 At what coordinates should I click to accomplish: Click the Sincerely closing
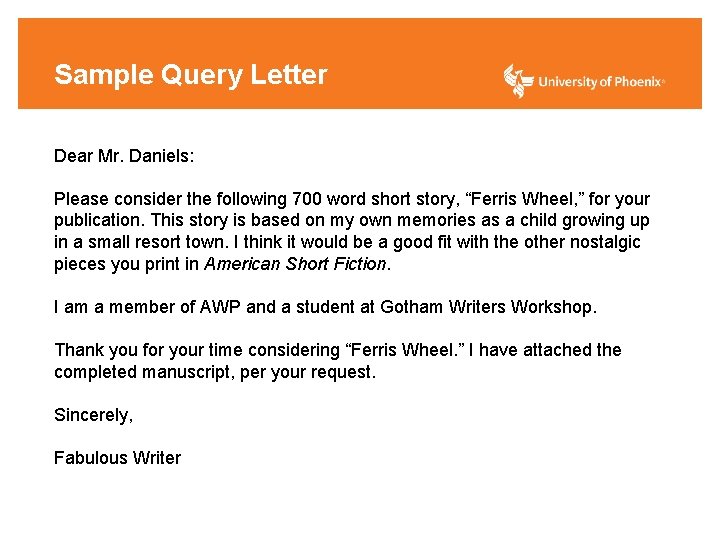(x=94, y=415)
